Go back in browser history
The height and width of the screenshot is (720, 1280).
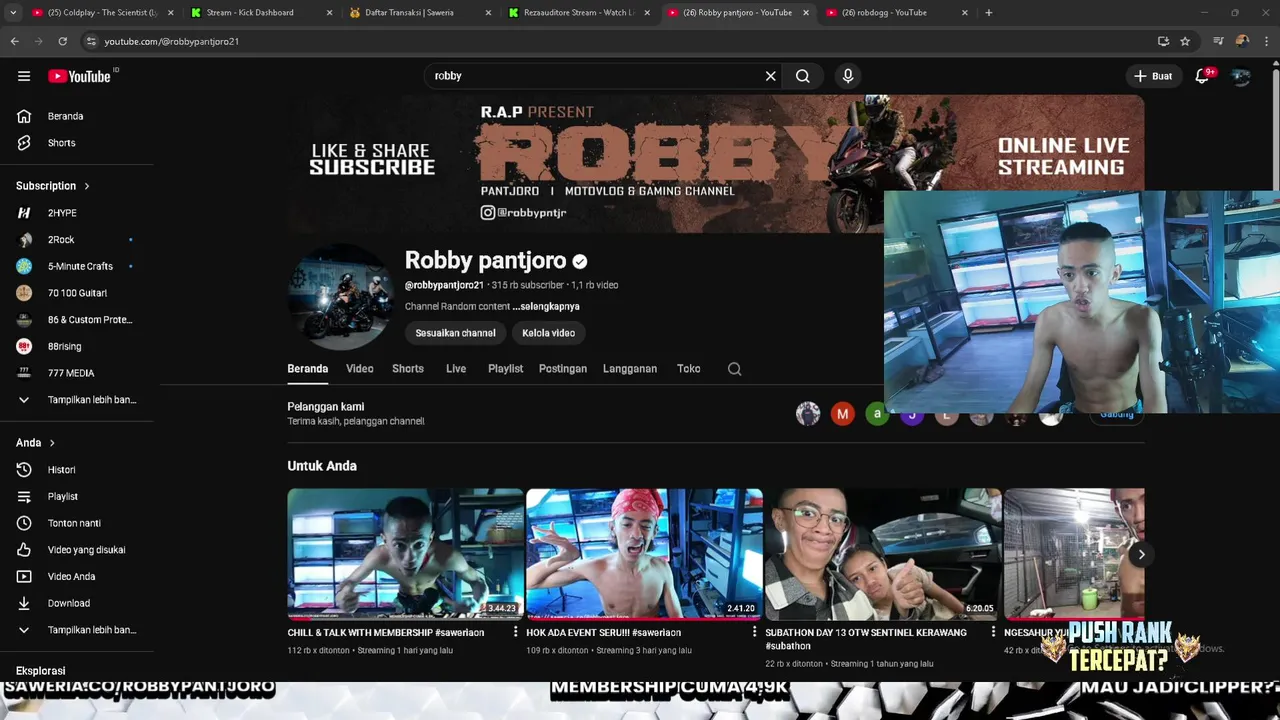(14, 41)
